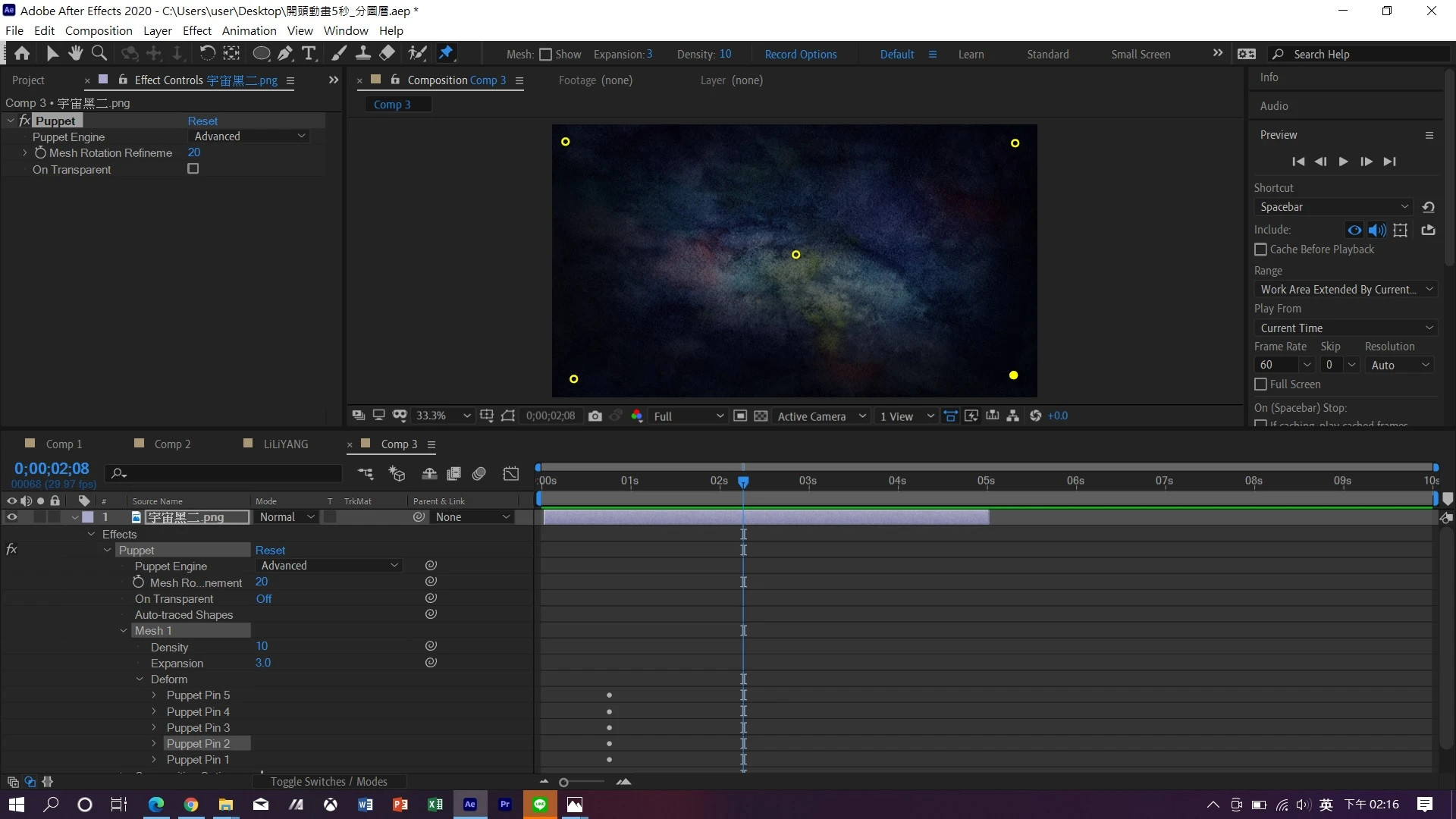Select the Type text tool
This screenshot has width=1456, height=819.
pyautogui.click(x=309, y=53)
